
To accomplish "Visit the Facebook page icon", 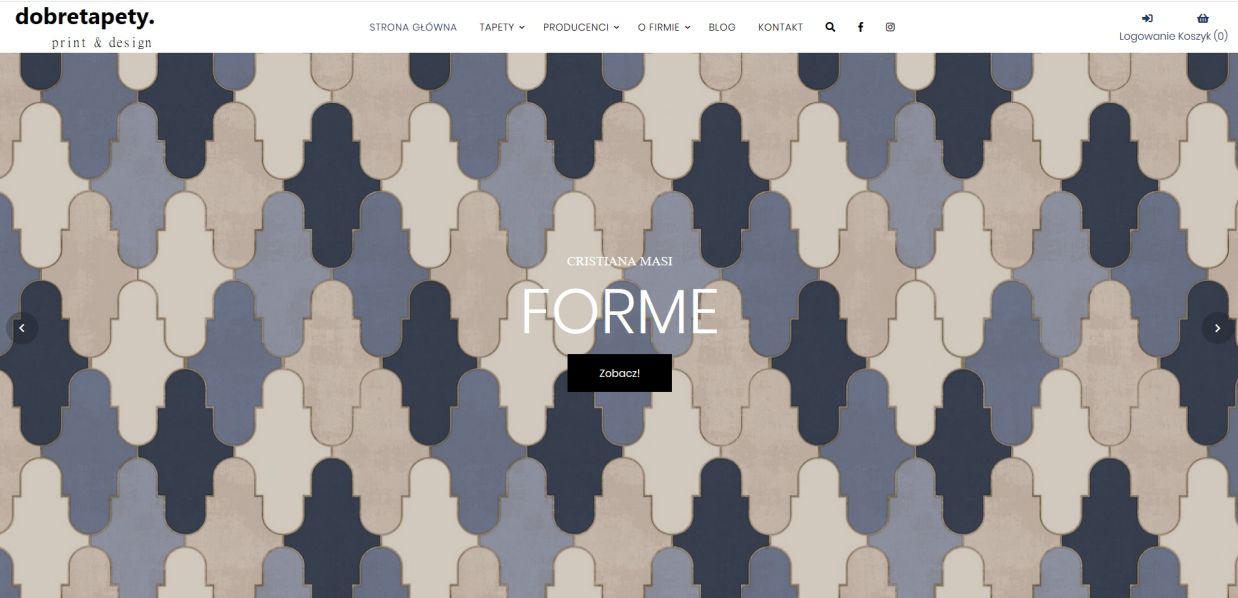I will 860,27.
